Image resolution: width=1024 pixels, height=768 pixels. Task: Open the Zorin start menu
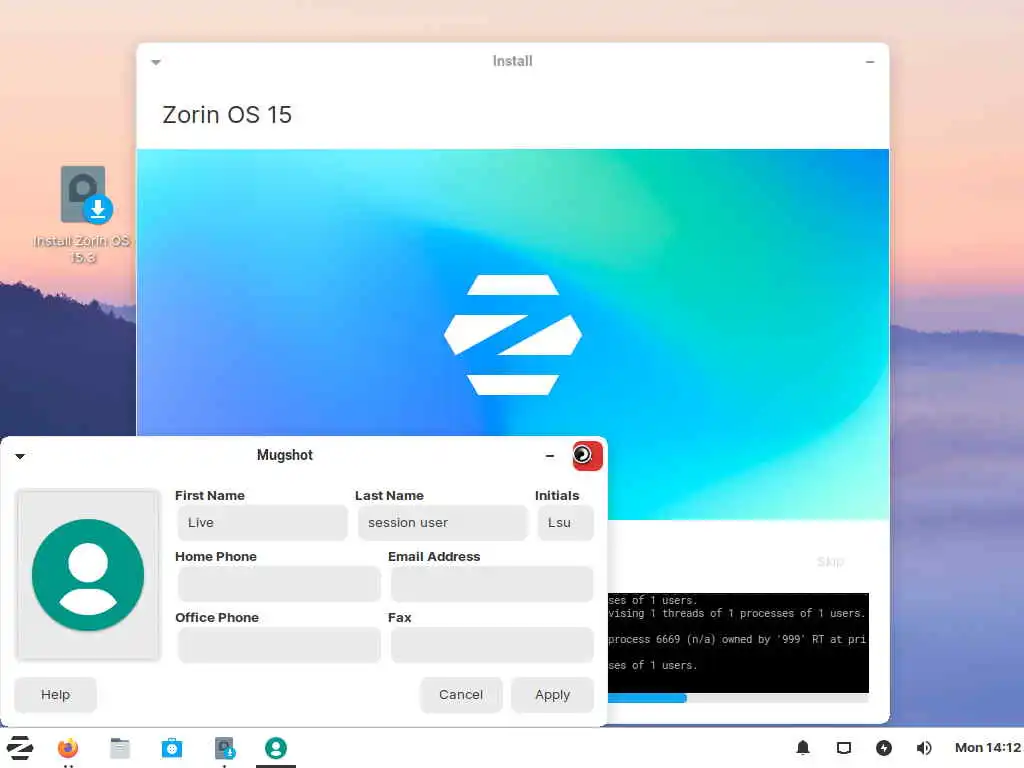[x=20, y=748]
